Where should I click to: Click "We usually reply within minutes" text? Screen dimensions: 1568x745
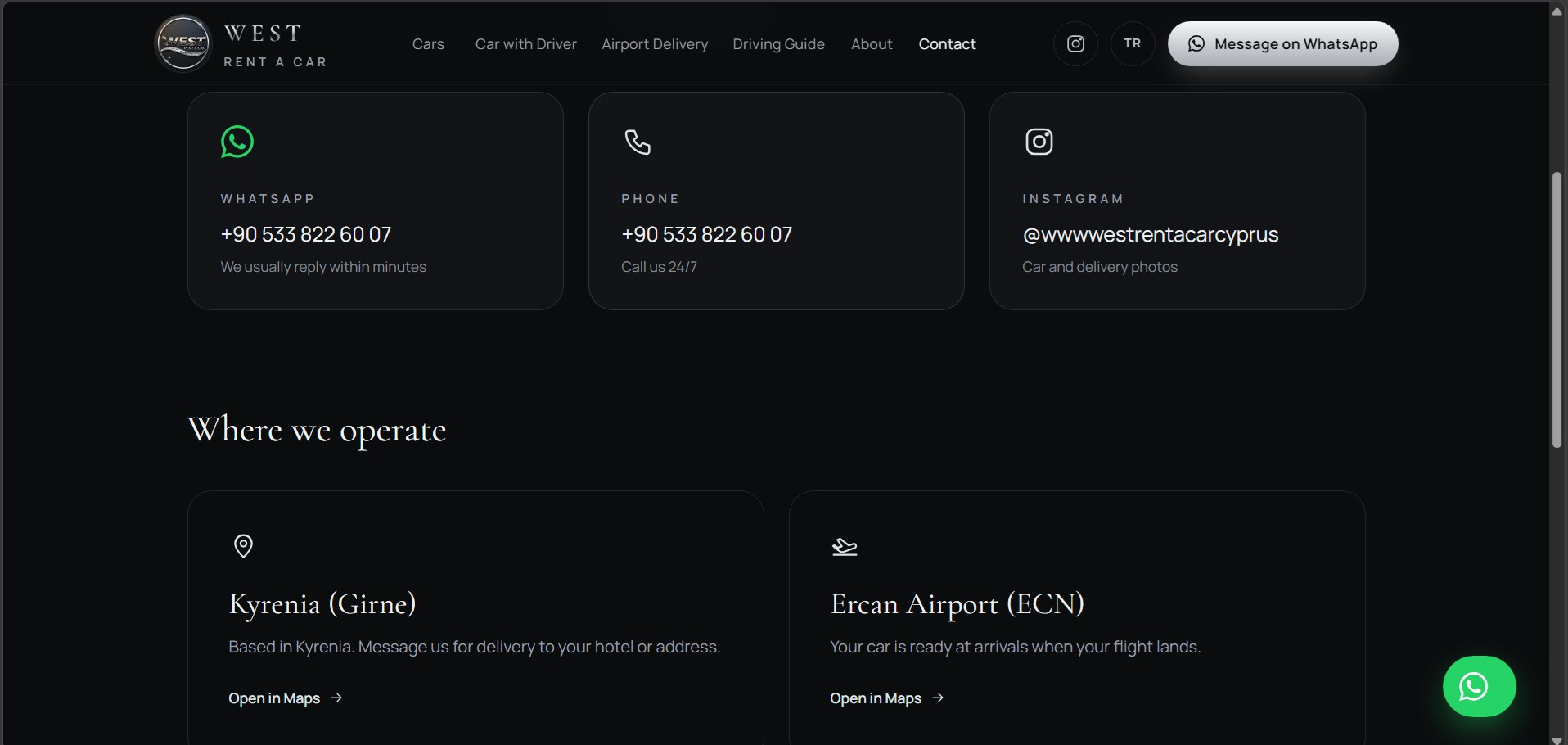[x=323, y=267]
